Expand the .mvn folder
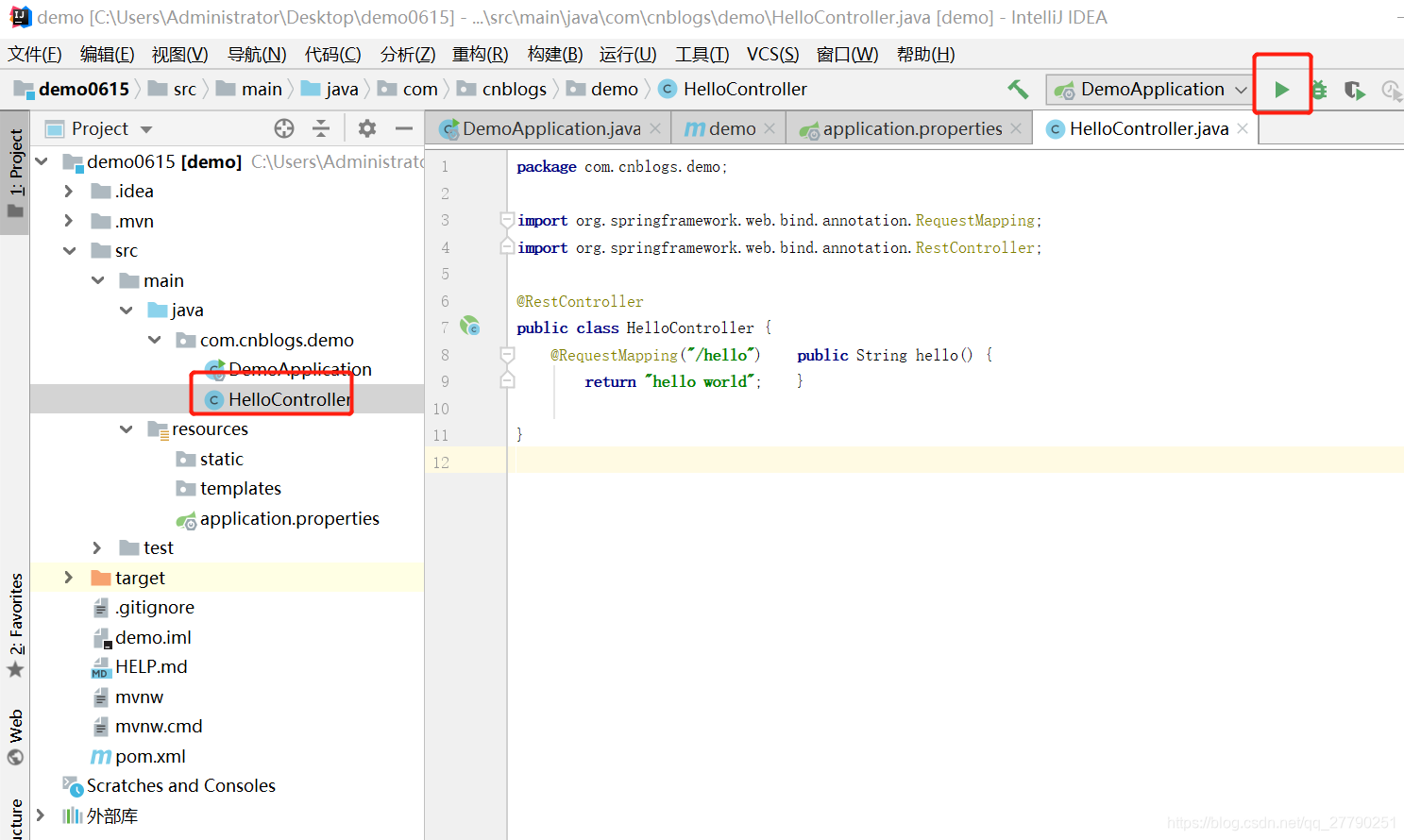The height and width of the screenshot is (840, 1404). pos(68,221)
